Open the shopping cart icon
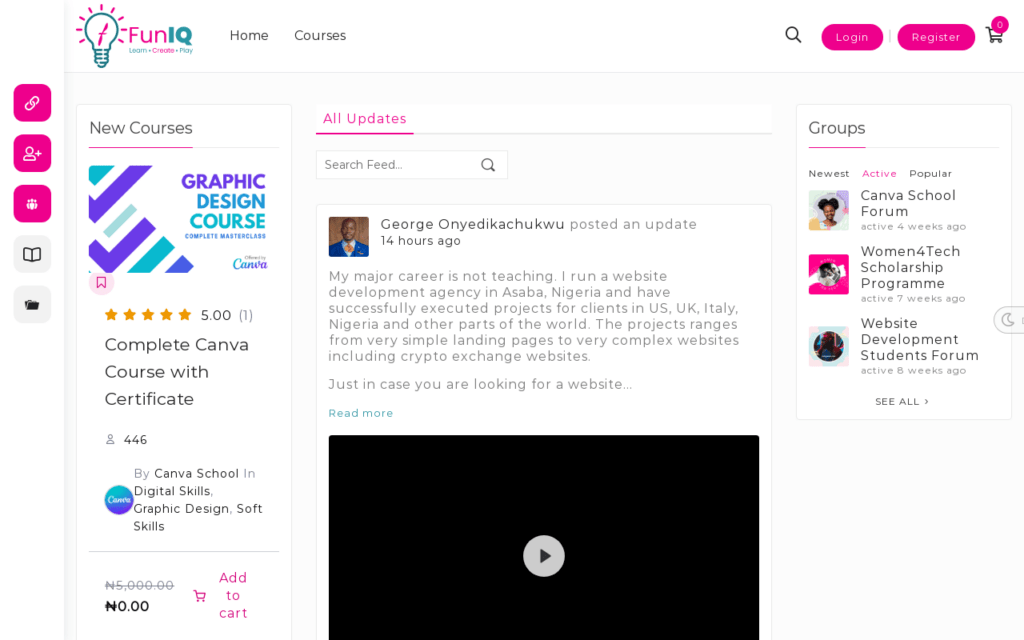Viewport: 1024px width, 640px height. [x=994, y=35]
